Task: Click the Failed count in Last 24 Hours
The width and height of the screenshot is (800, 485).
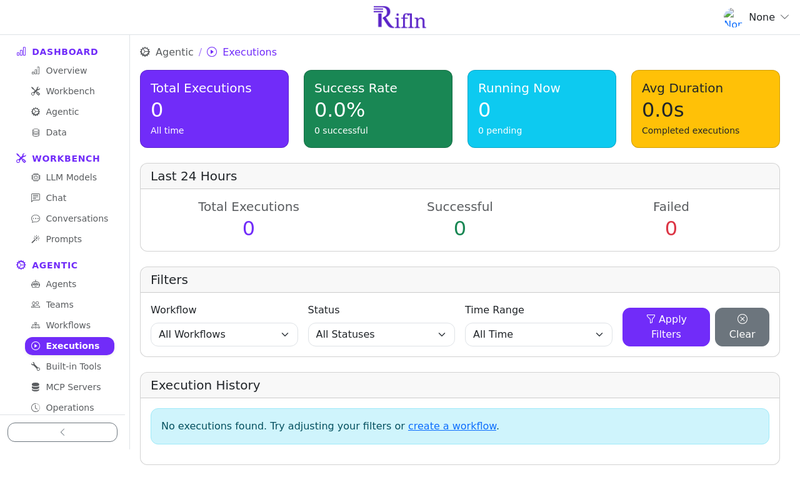Action: click(x=671, y=228)
